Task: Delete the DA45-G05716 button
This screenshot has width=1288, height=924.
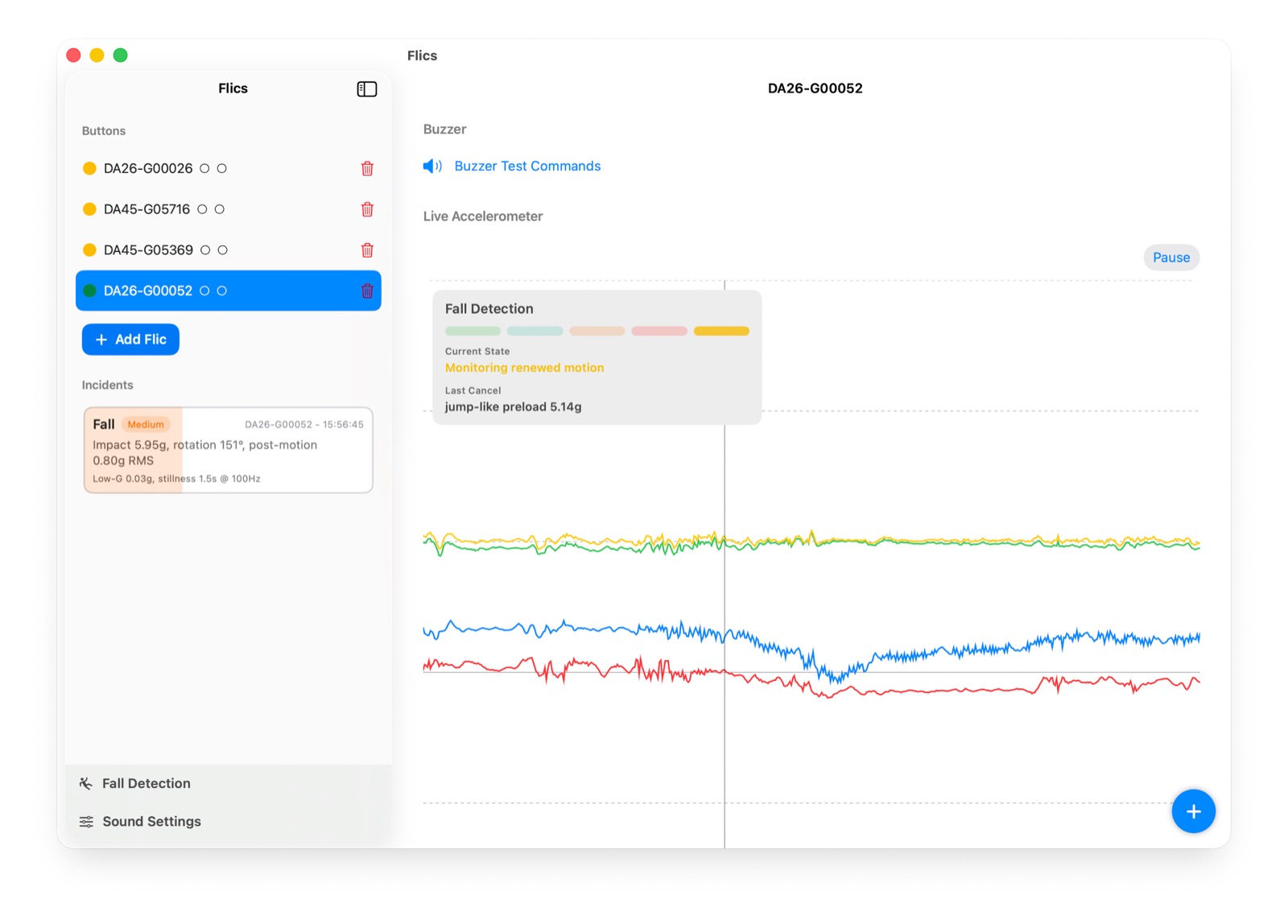Action: (x=367, y=209)
